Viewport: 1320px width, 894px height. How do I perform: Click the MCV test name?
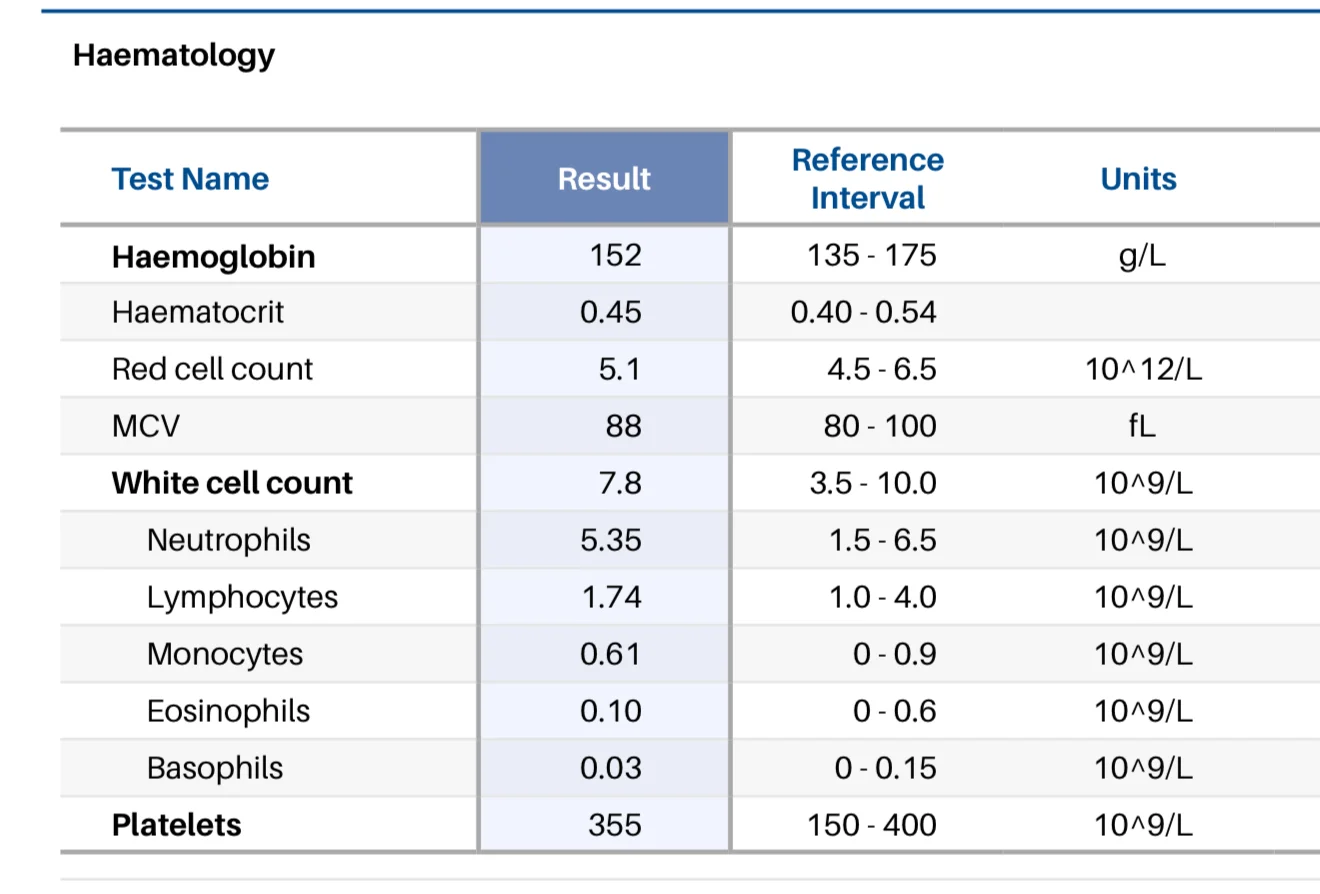(x=146, y=427)
